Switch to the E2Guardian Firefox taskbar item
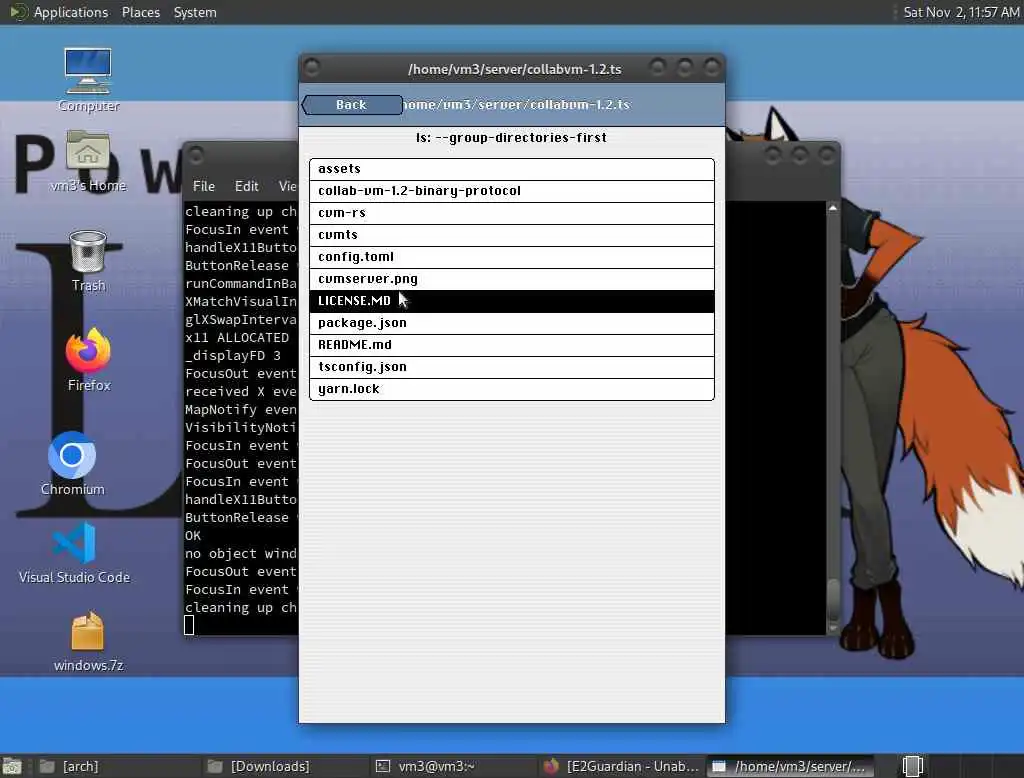Viewport: 1024px width, 778px height. click(x=621, y=766)
